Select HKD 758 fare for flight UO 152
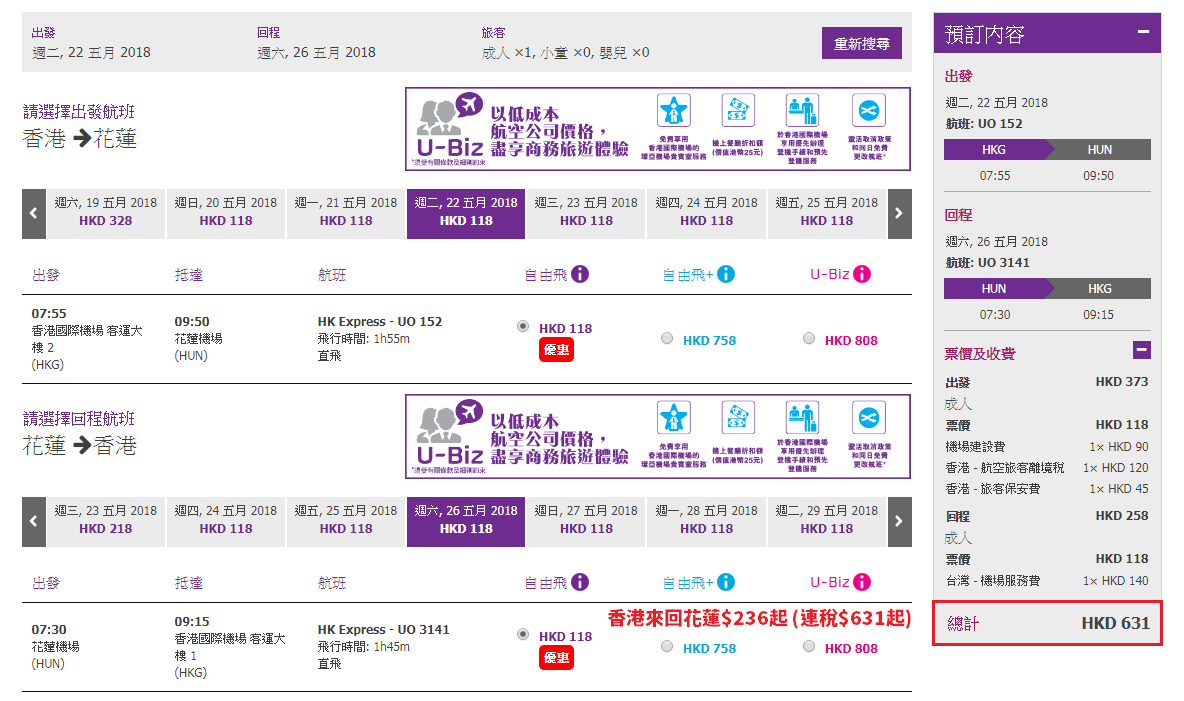The width and height of the screenshot is (1184, 701). coord(667,338)
